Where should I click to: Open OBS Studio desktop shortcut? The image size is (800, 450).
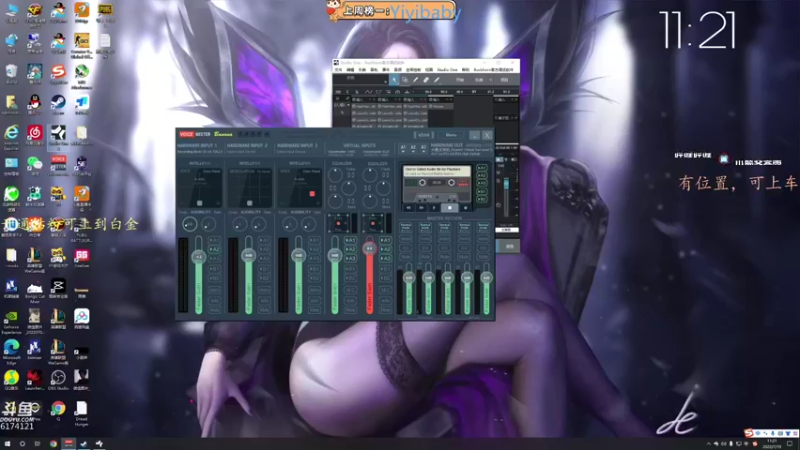(x=58, y=380)
